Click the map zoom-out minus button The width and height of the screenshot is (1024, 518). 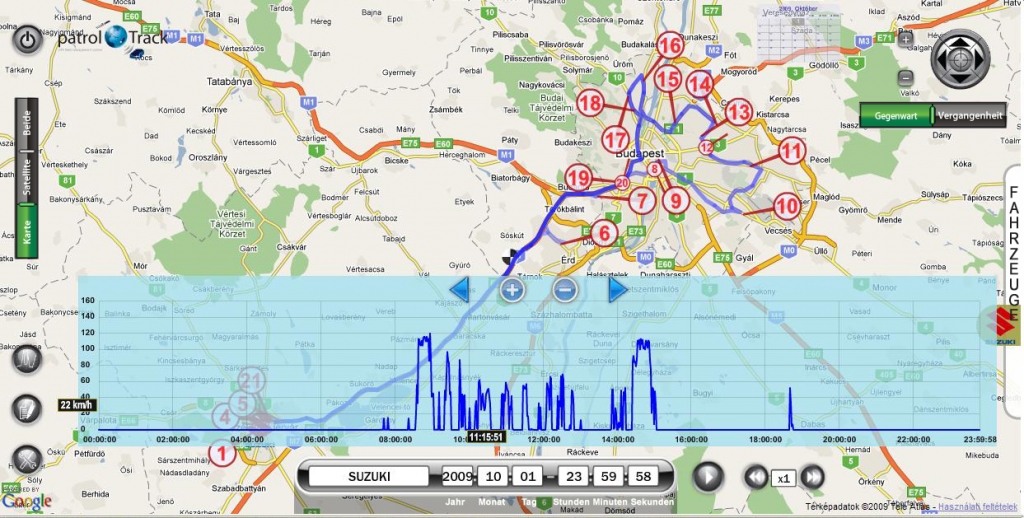tap(905, 77)
